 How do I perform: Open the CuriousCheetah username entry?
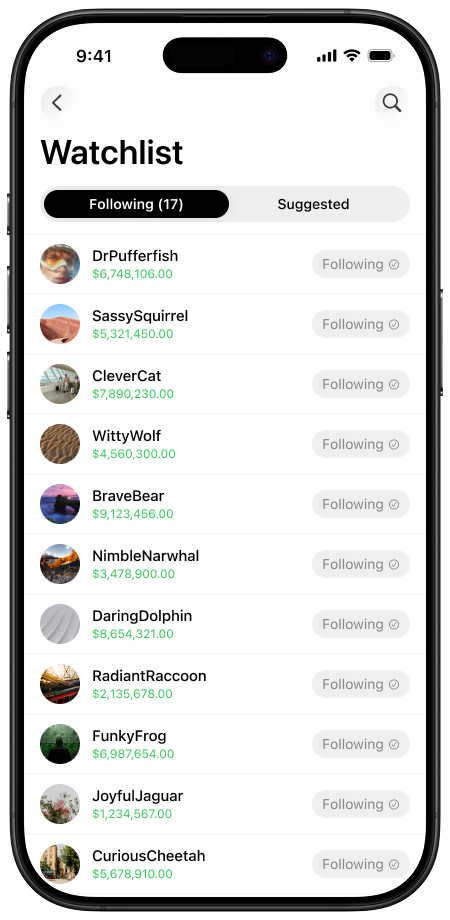(x=149, y=856)
